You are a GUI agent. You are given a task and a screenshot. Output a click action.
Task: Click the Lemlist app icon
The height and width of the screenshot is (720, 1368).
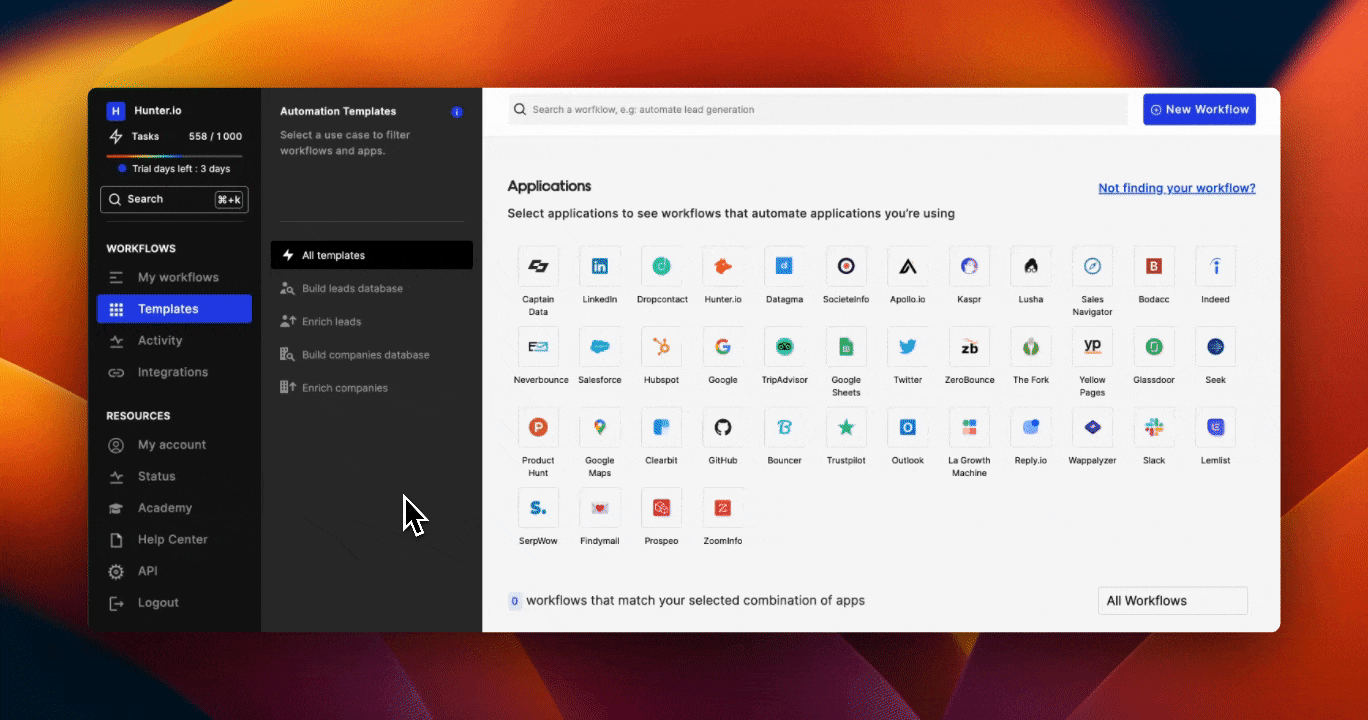(1215, 427)
